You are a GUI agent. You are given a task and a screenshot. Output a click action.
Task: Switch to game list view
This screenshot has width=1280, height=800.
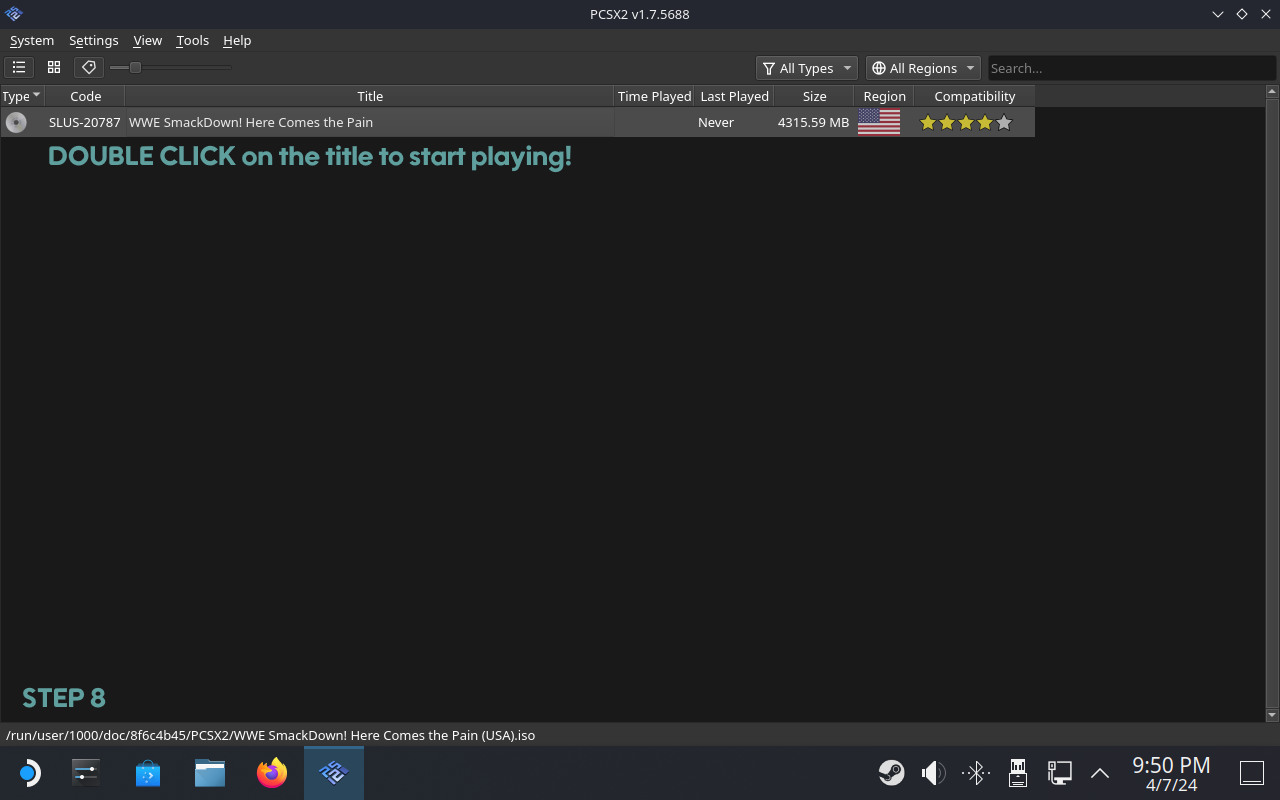click(19, 68)
